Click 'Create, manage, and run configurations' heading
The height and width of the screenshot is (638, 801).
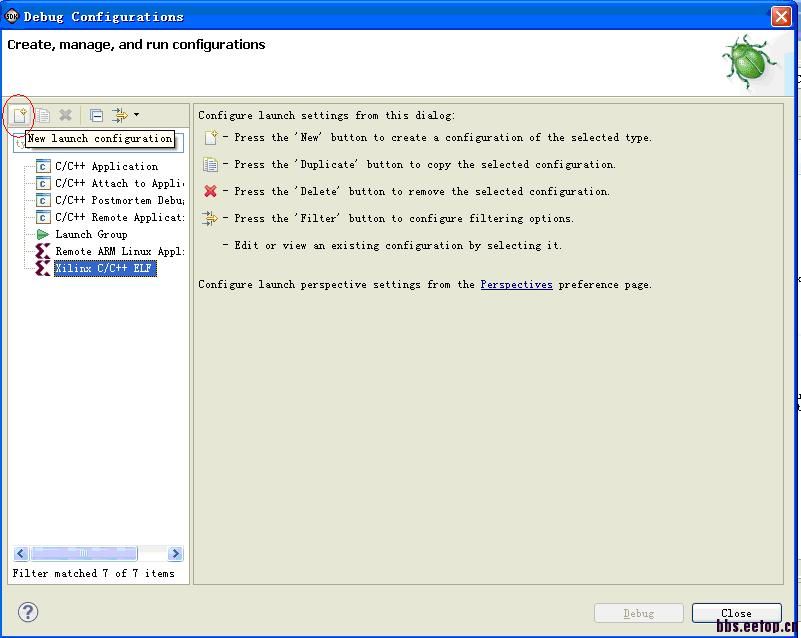[x=136, y=44]
